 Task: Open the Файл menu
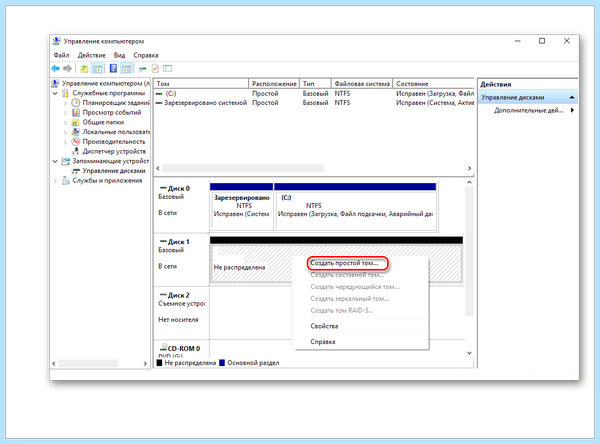61,55
